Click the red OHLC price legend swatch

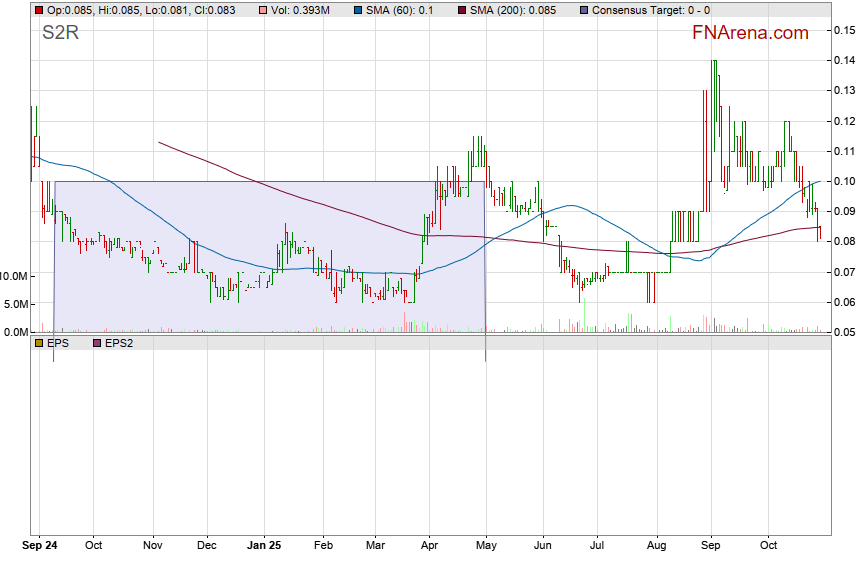pos(39,10)
